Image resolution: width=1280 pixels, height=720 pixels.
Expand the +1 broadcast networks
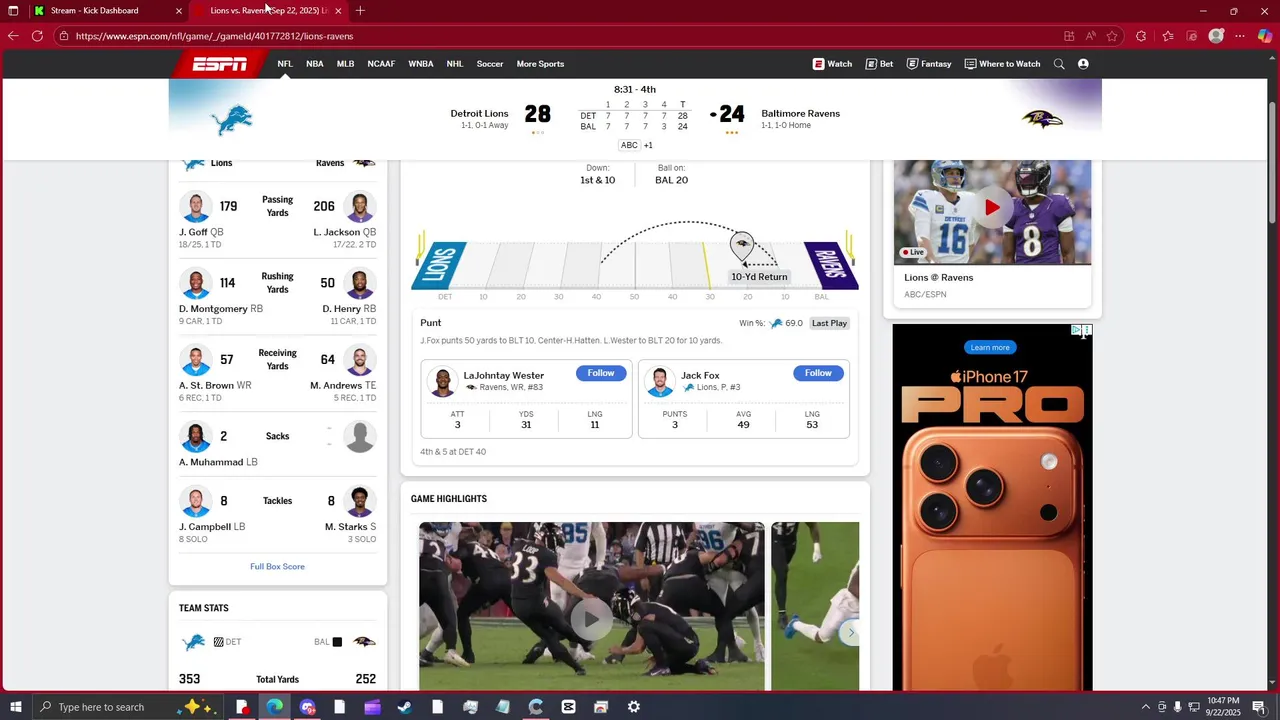click(648, 145)
